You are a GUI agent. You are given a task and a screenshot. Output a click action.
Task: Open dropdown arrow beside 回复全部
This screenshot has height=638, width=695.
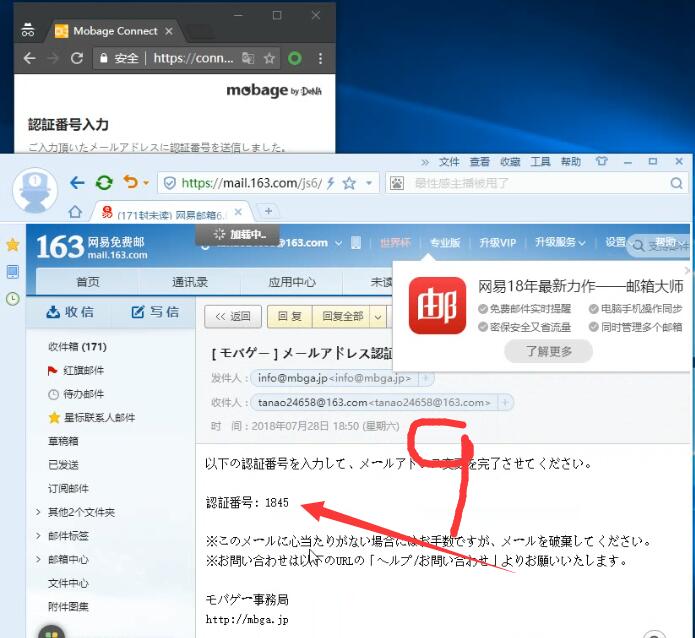378,317
